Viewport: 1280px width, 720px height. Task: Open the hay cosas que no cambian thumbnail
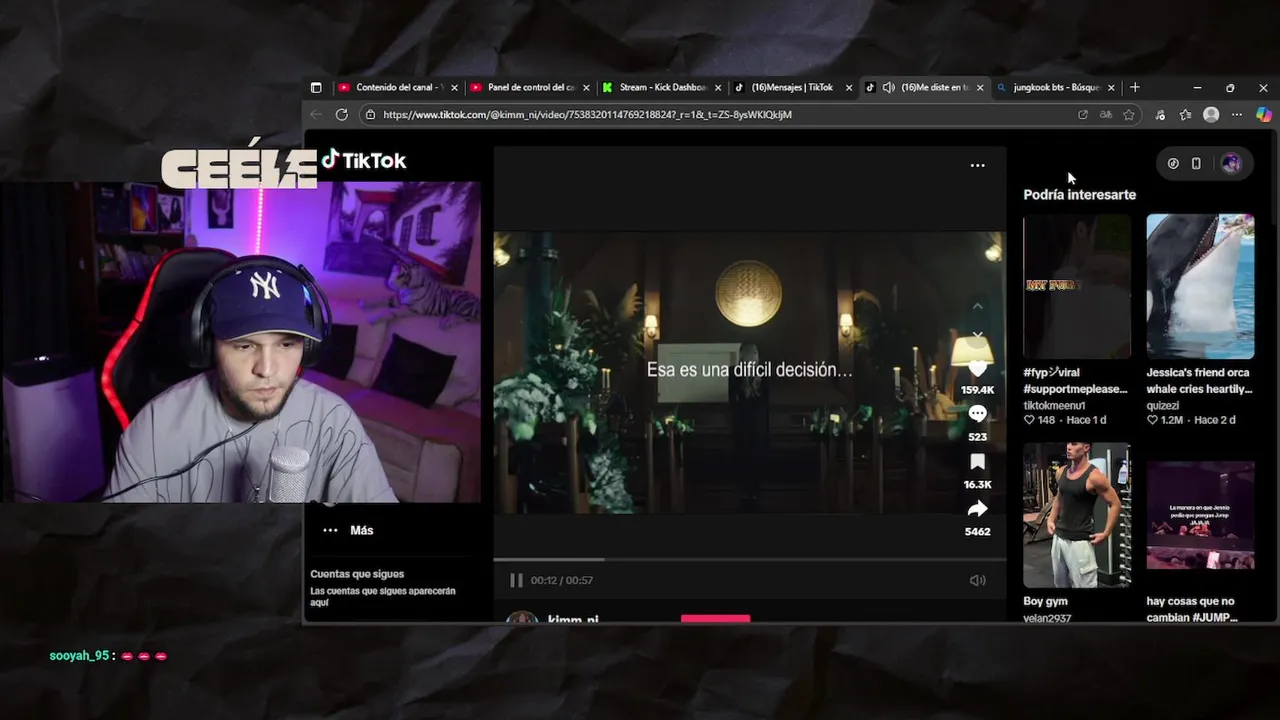pos(1200,515)
